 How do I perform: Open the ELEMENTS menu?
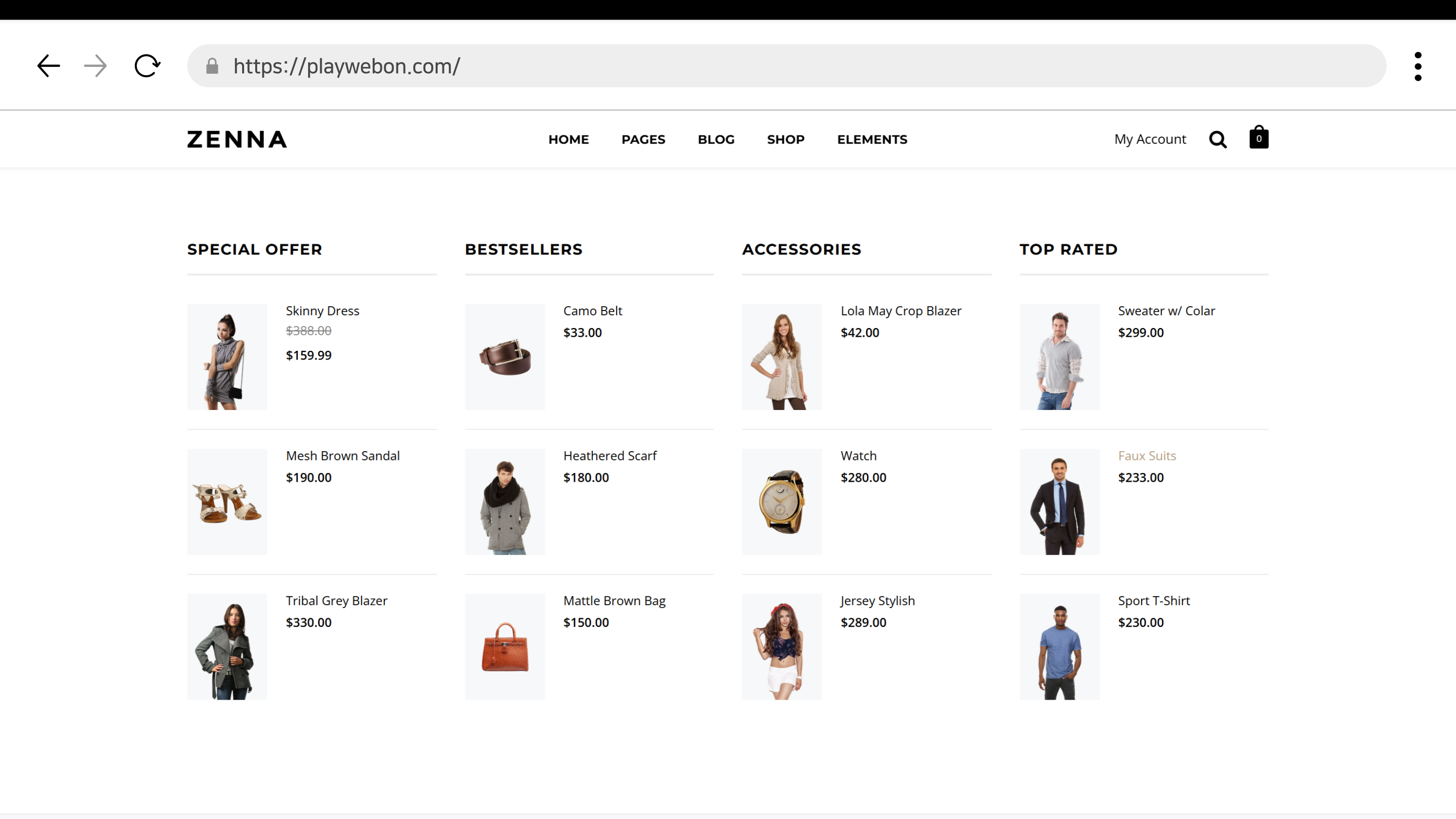click(x=871, y=139)
